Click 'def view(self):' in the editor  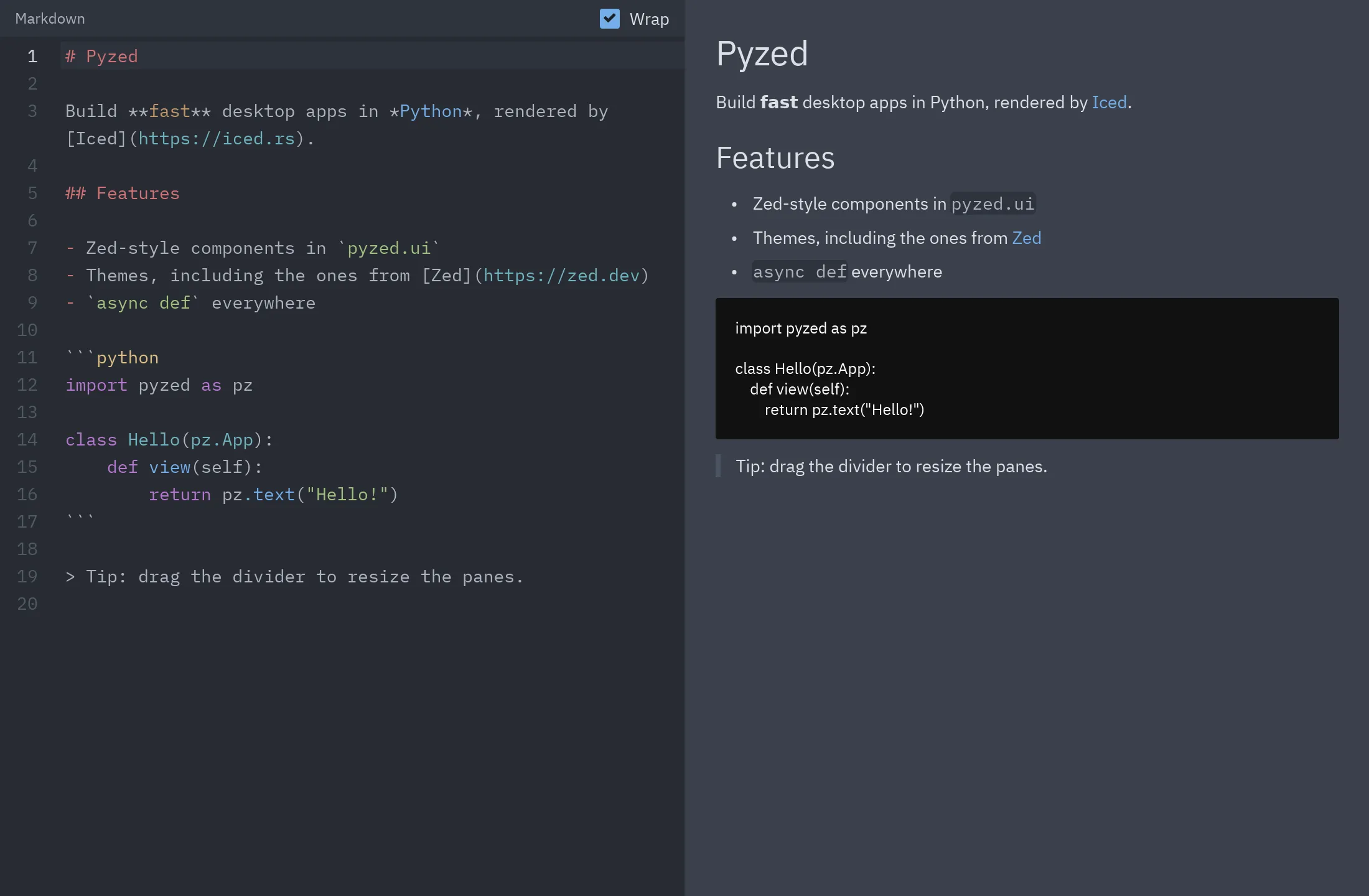[185, 467]
